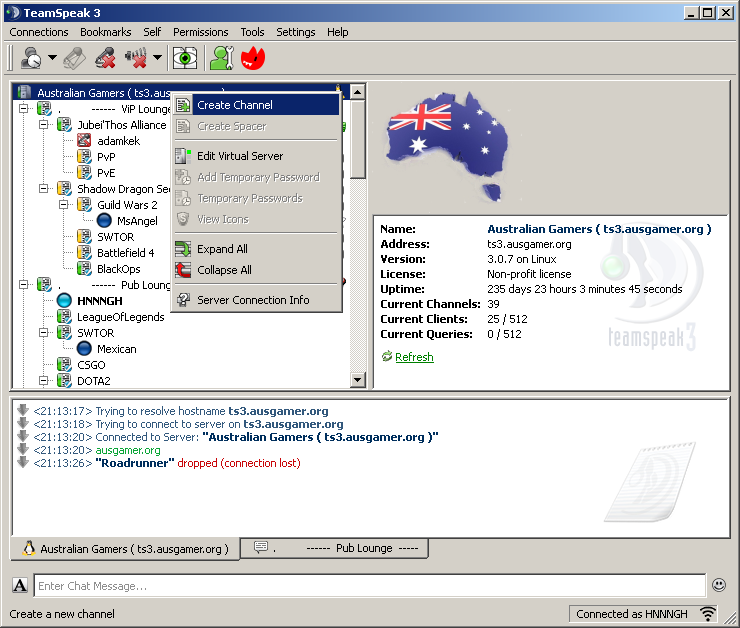Select the Battlefield 4 channel
Screen dimensions: 740x628
(126, 253)
